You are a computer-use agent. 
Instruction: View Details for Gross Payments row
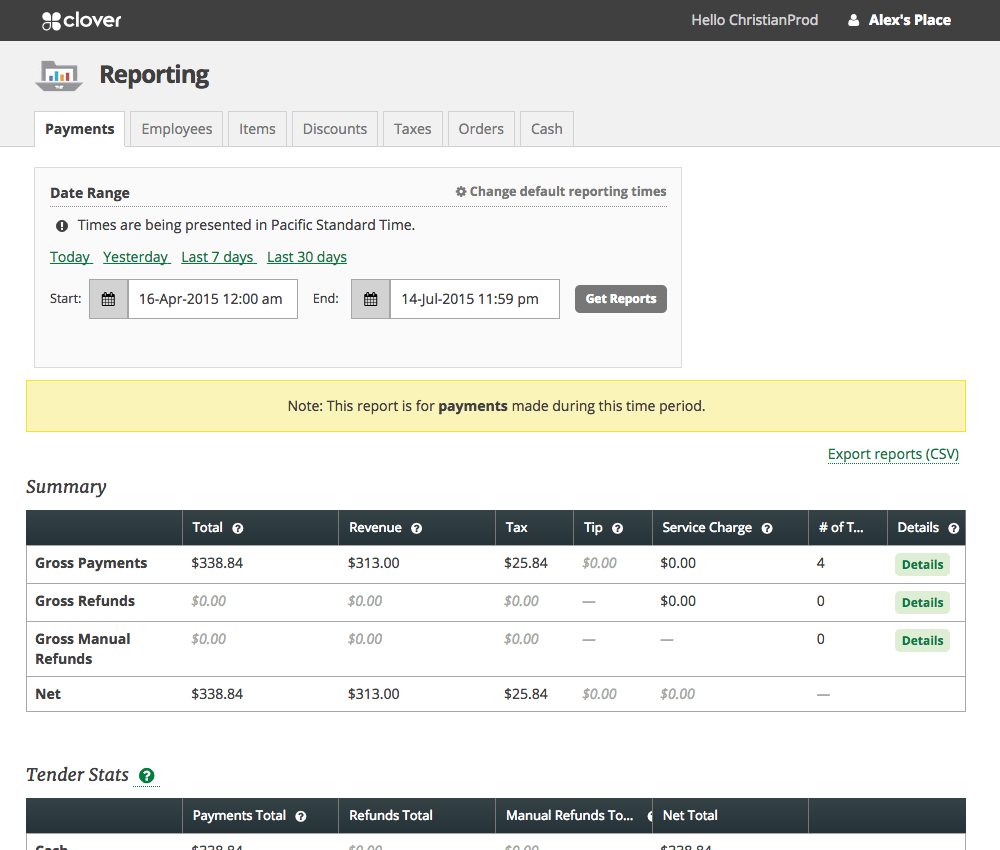click(922, 564)
